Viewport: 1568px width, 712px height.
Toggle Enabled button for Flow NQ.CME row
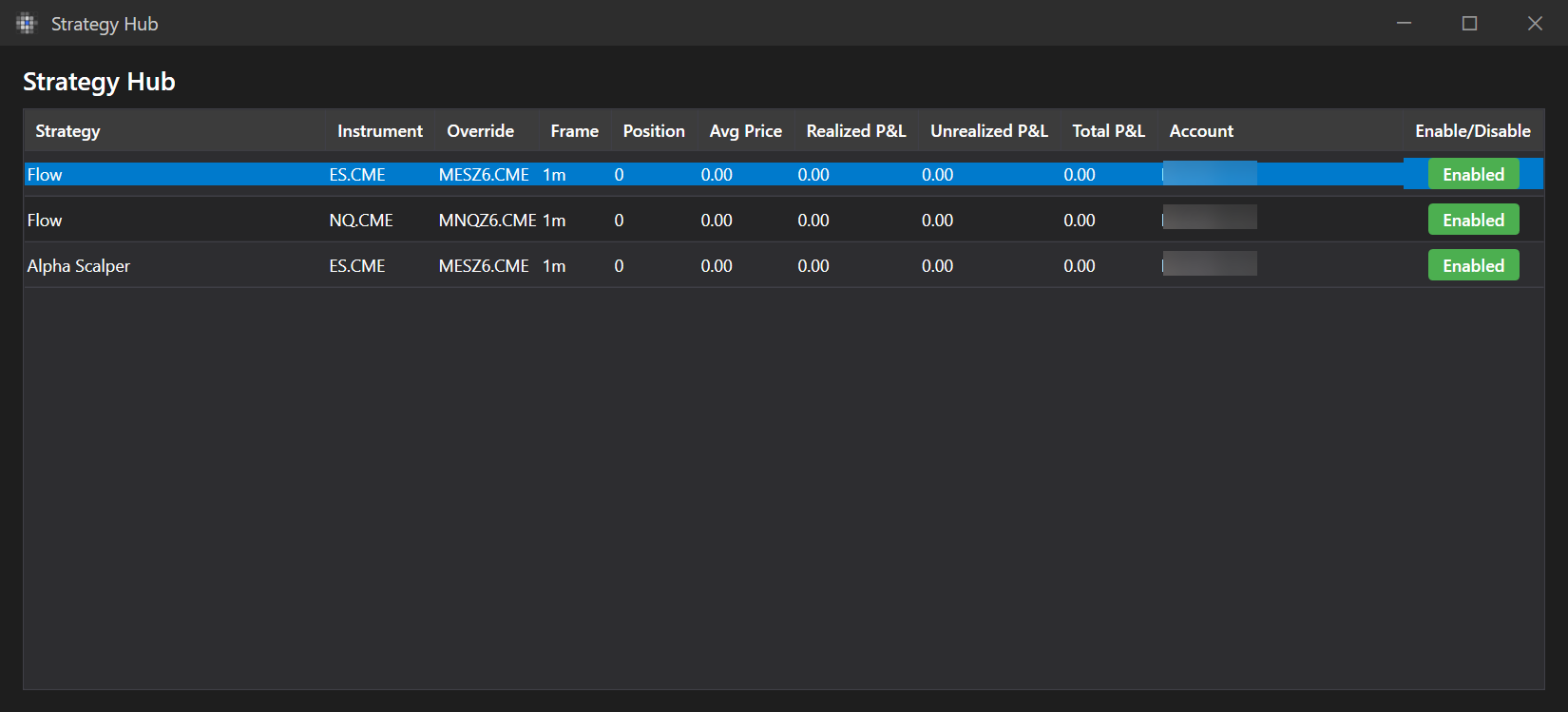[x=1473, y=220]
